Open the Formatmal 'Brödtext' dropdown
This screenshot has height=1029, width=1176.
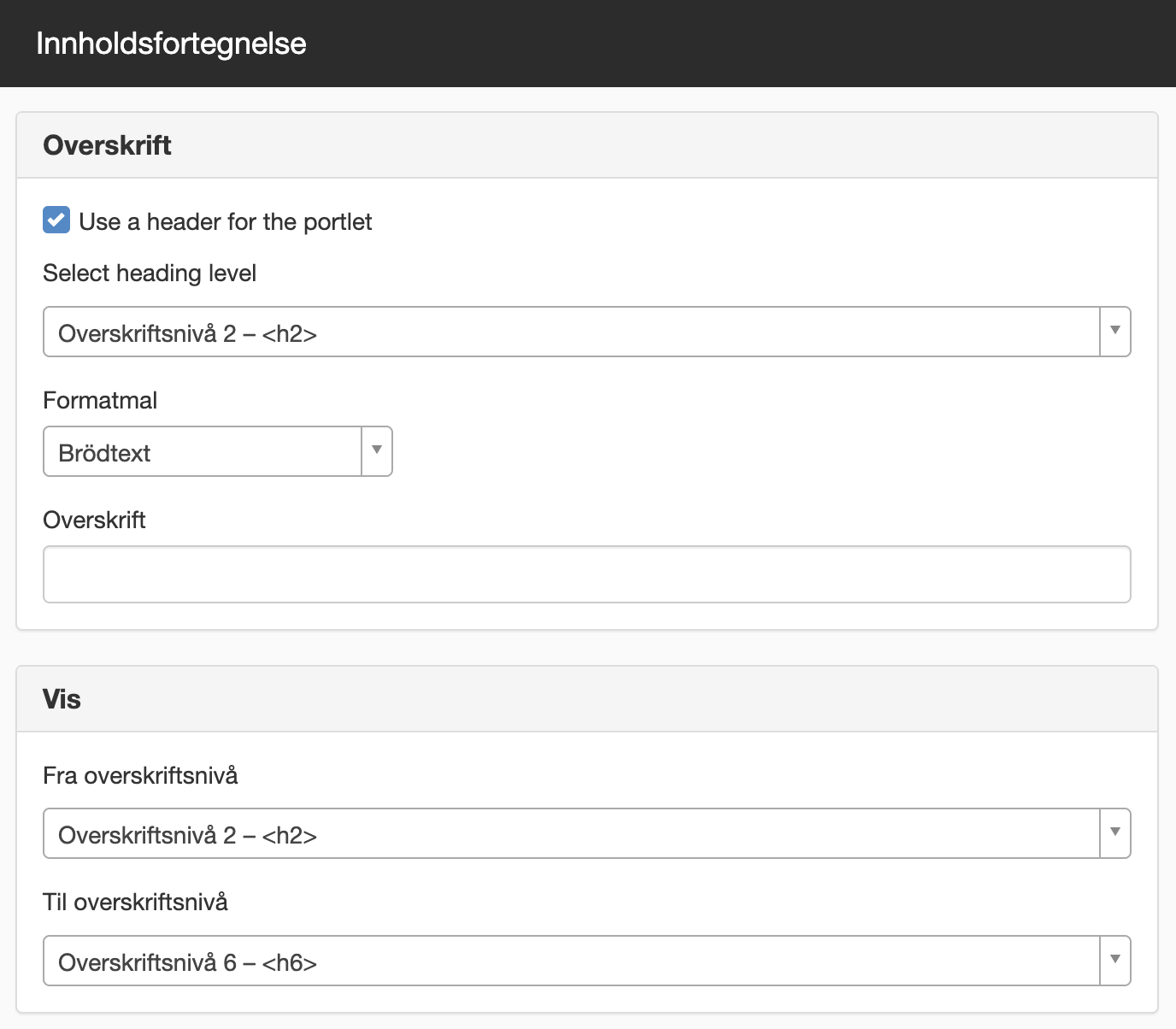point(217,451)
